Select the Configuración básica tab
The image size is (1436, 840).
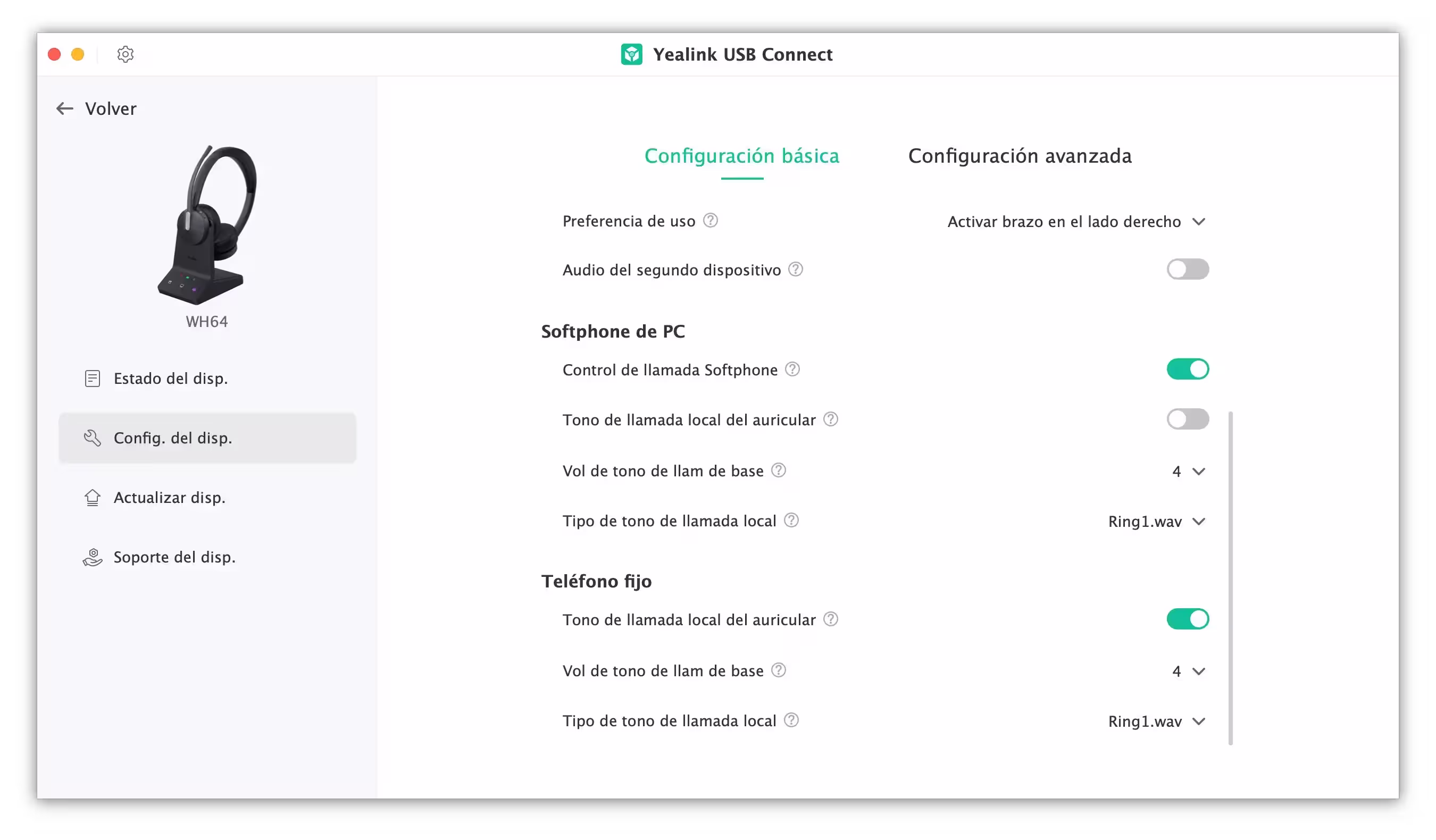coord(742,155)
